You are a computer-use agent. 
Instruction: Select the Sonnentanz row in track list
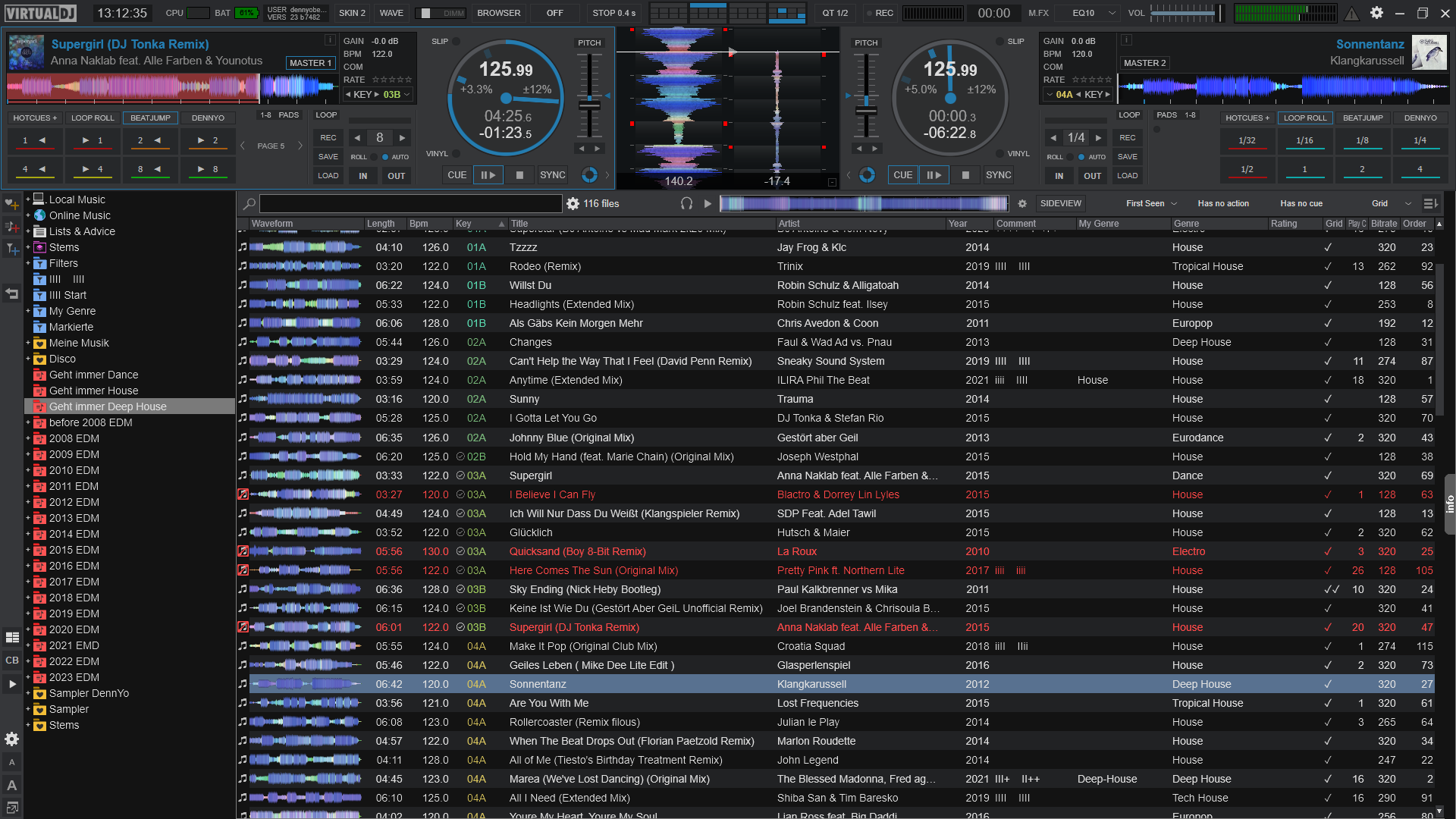pyautogui.click(x=538, y=684)
